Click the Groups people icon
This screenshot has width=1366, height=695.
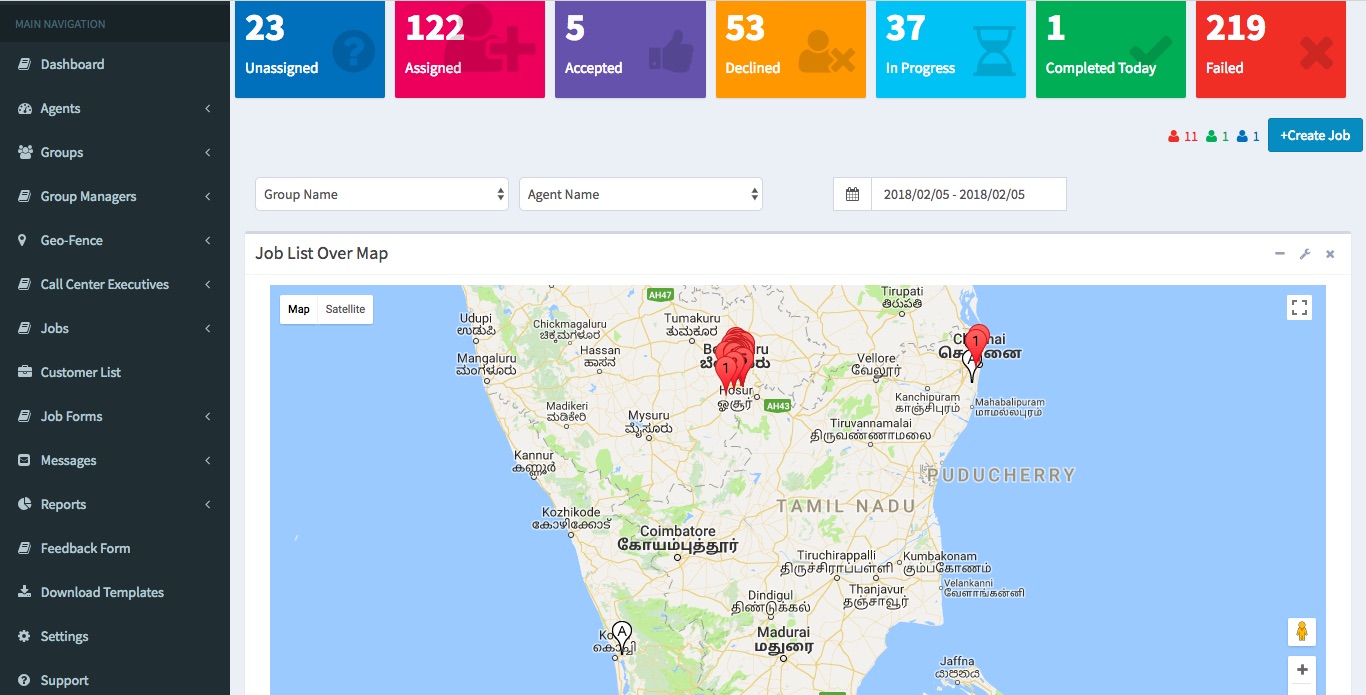[25, 152]
